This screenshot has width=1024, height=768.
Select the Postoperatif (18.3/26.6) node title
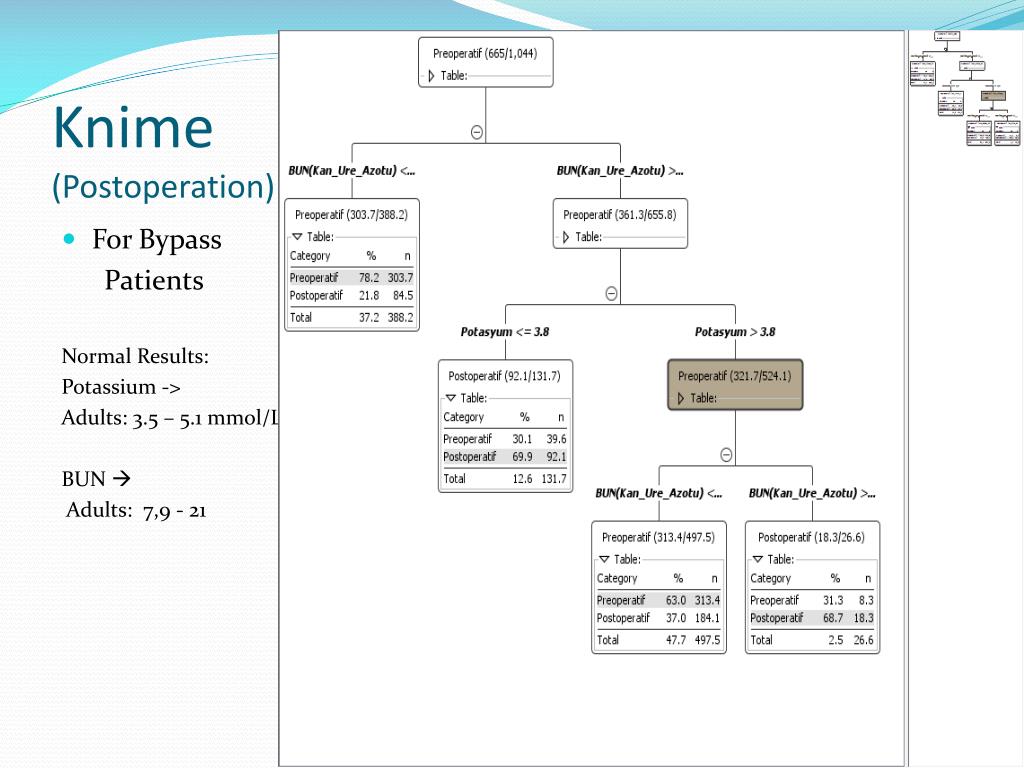811,537
